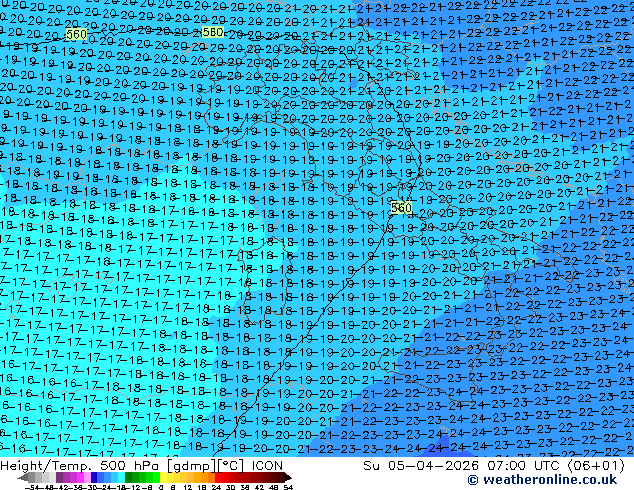Click the '[°C]' unit in the title
This screenshot has width=634, height=490.
(230, 466)
